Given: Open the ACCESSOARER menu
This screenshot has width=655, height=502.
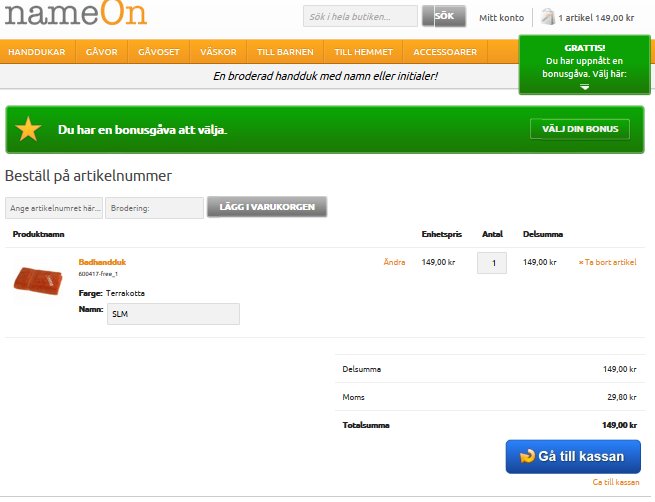Looking at the screenshot, I should [445, 52].
